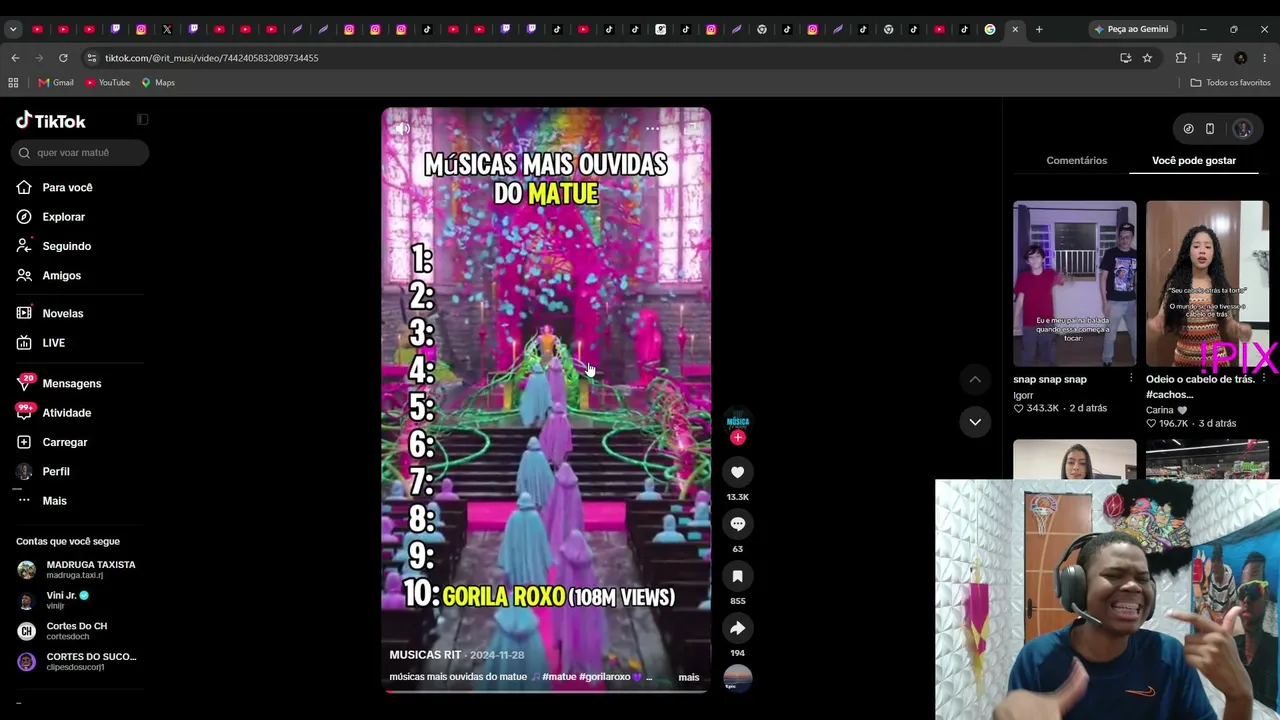Open the profile avatar menu in the header

[1243, 129]
